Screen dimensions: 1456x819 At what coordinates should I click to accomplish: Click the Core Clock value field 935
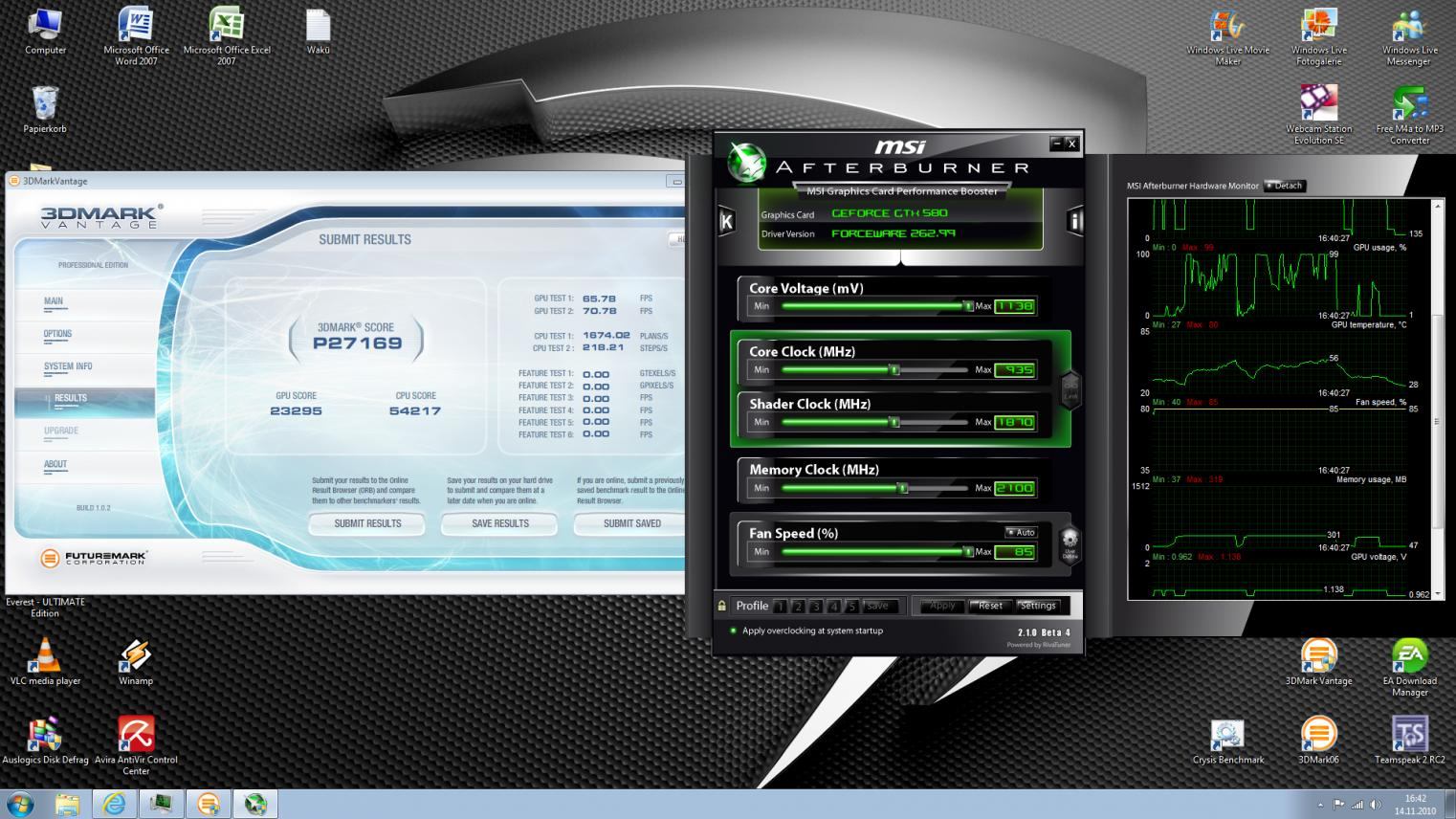(x=1015, y=369)
